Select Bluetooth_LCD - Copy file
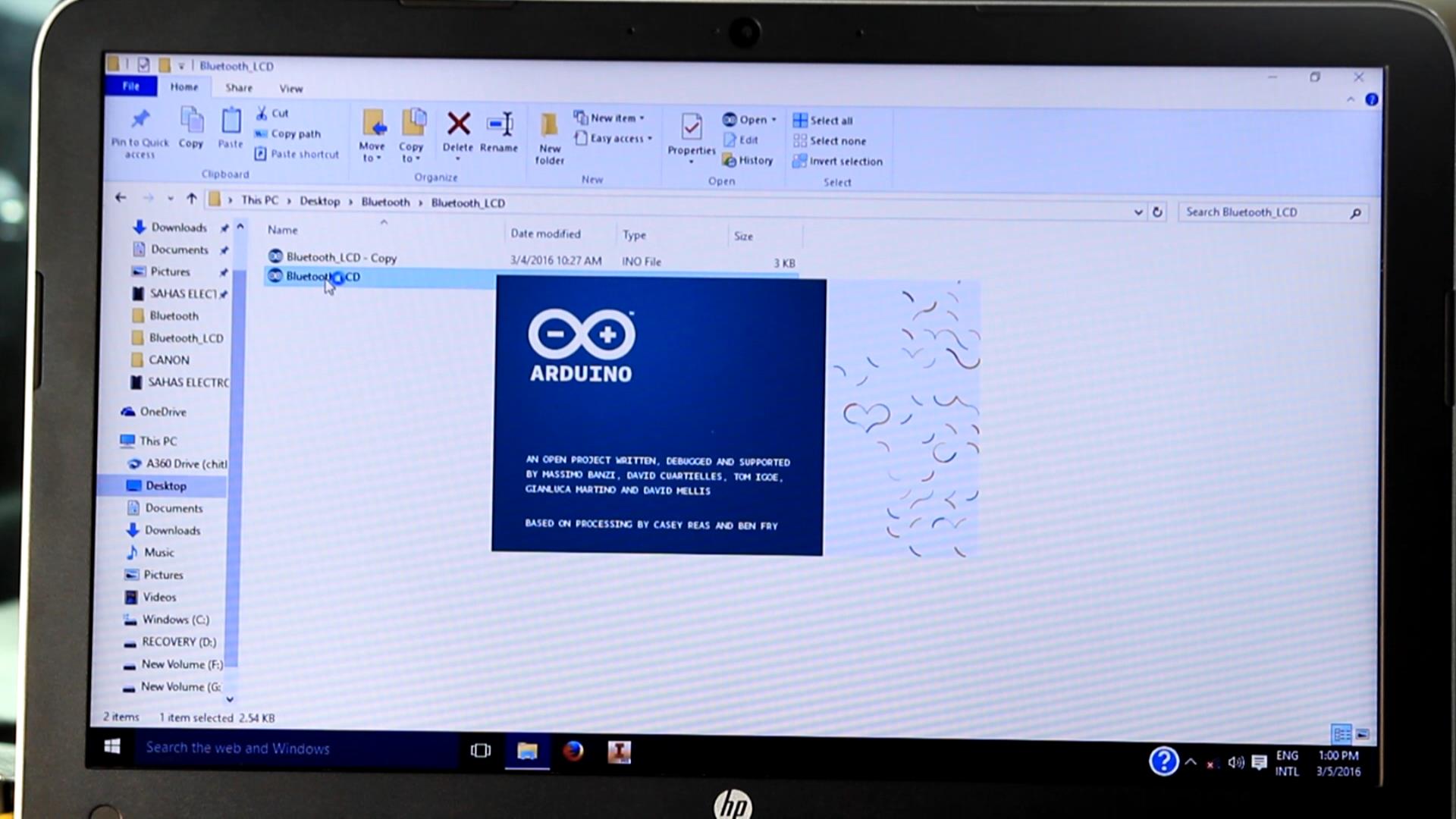Viewport: 1456px width, 819px height. 340,258
